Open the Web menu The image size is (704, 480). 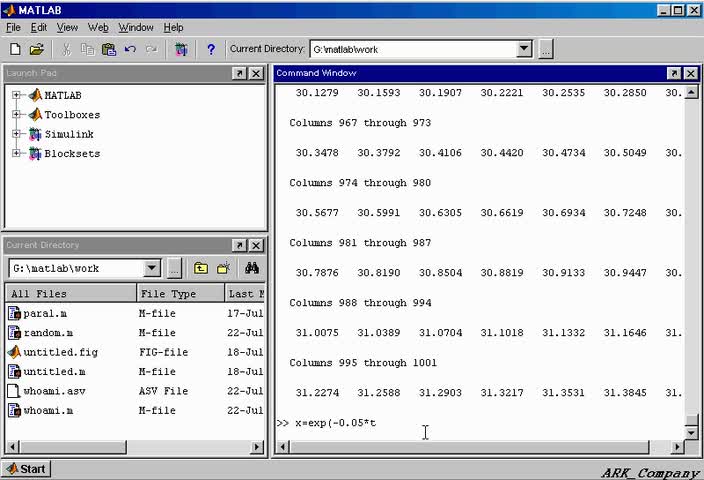tap(98, 28)
